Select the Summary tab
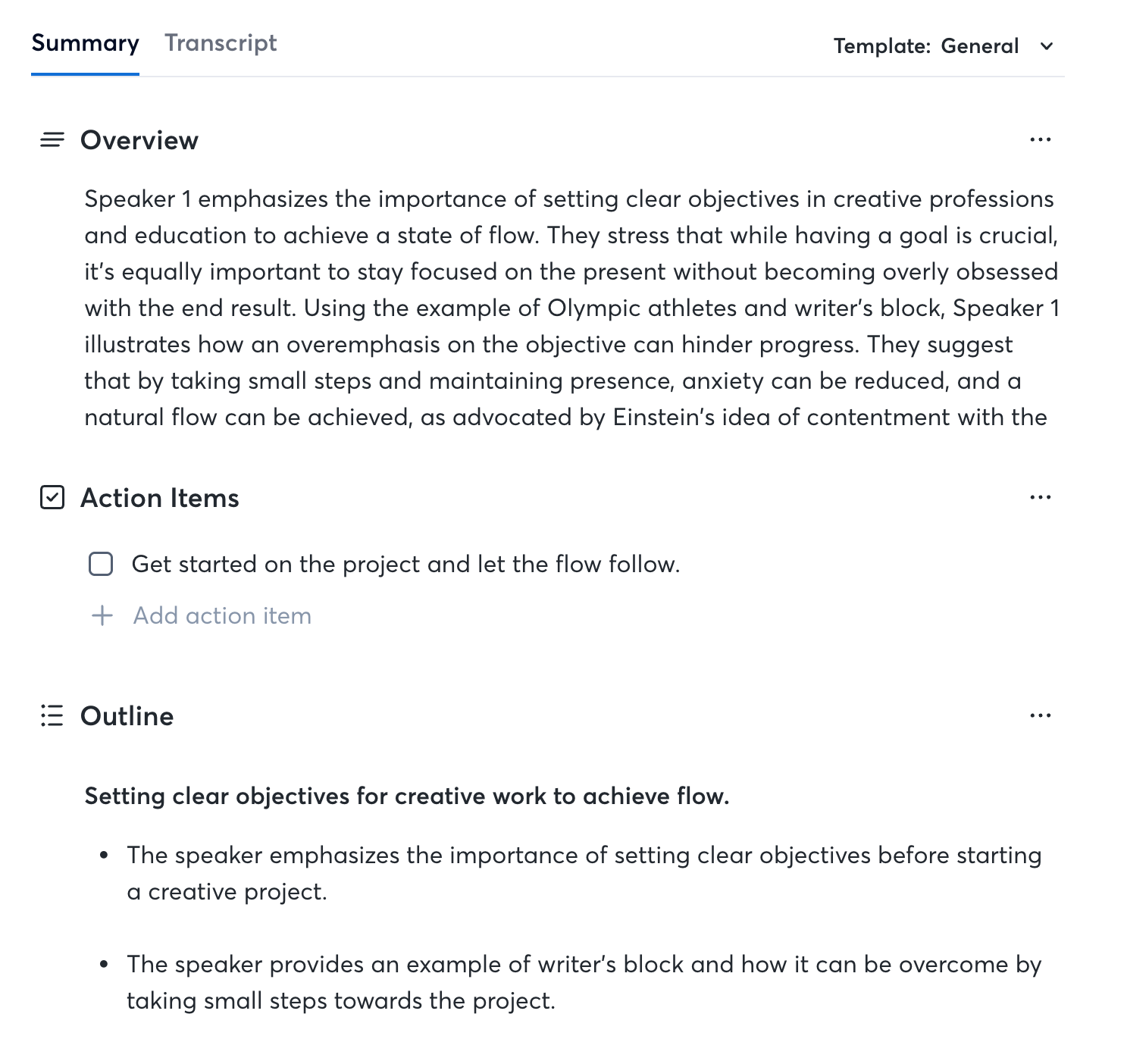The image size is (1127, 1064). [85, 43]
